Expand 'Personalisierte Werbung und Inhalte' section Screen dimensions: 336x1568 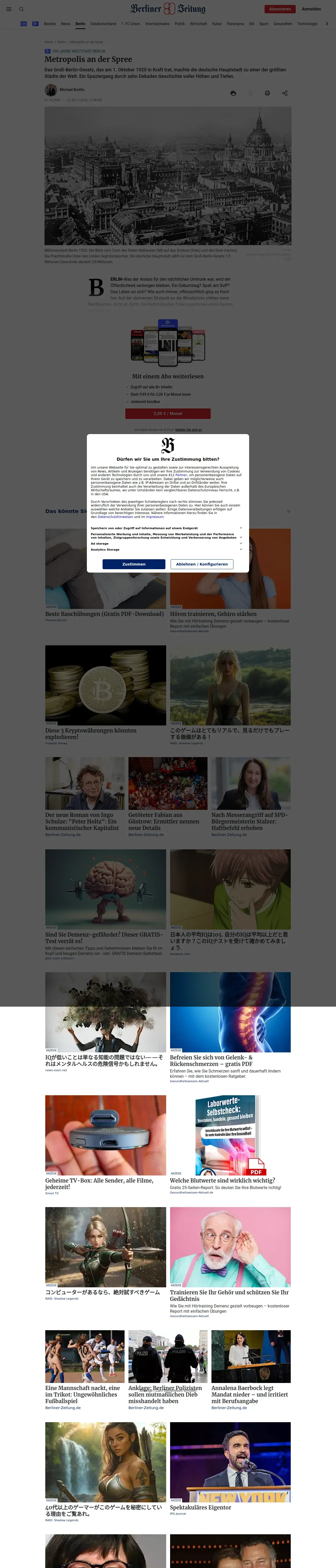point(166,536)
